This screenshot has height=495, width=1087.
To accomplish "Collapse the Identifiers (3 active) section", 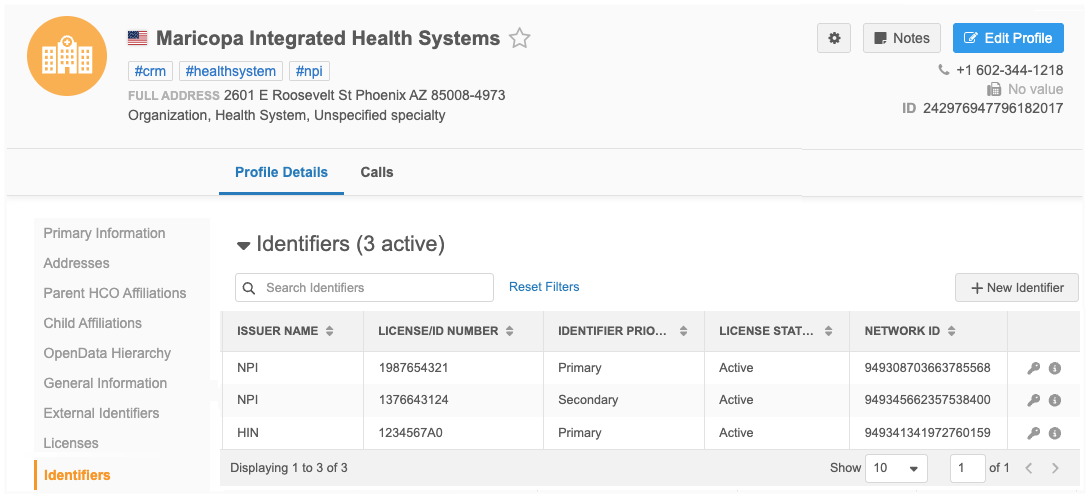I will 243,245.
